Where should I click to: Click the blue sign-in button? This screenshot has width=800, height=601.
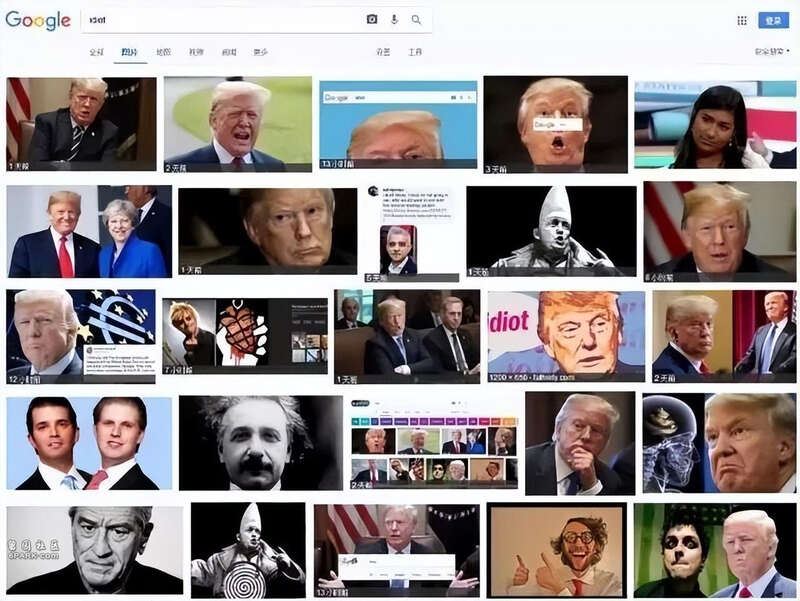(773, 20)
